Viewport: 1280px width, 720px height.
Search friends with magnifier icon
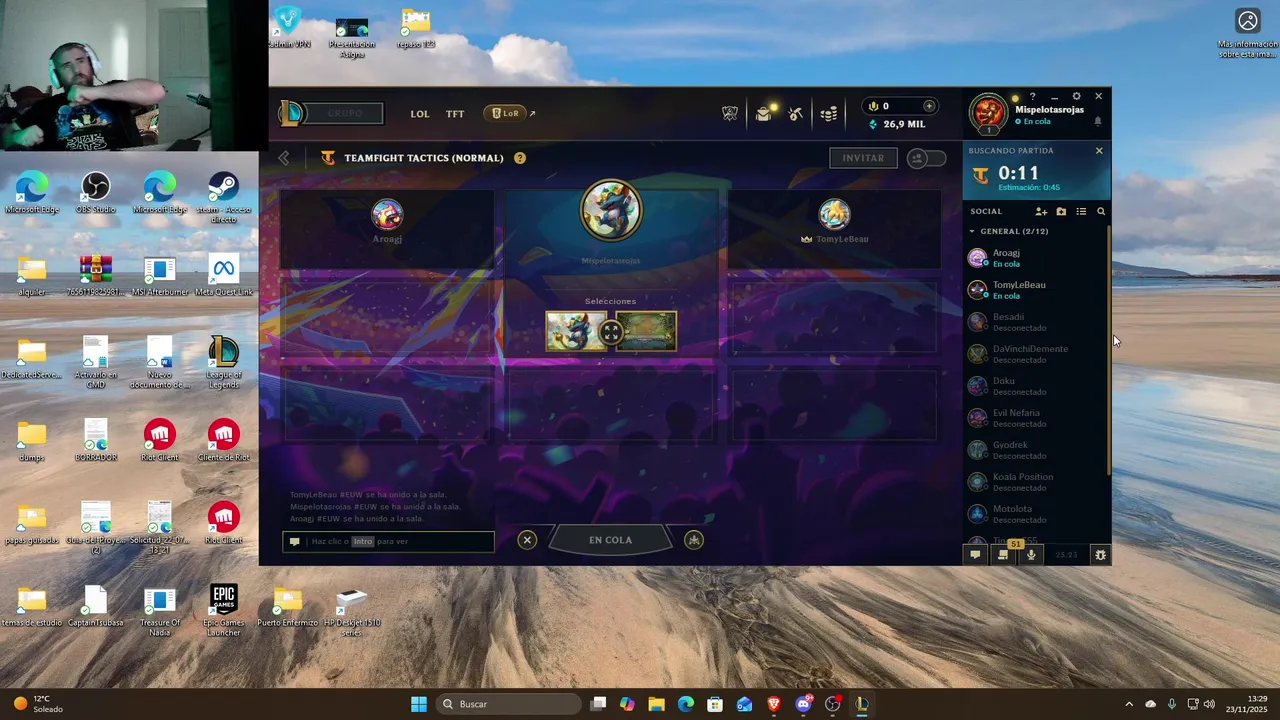(1101, 212)
